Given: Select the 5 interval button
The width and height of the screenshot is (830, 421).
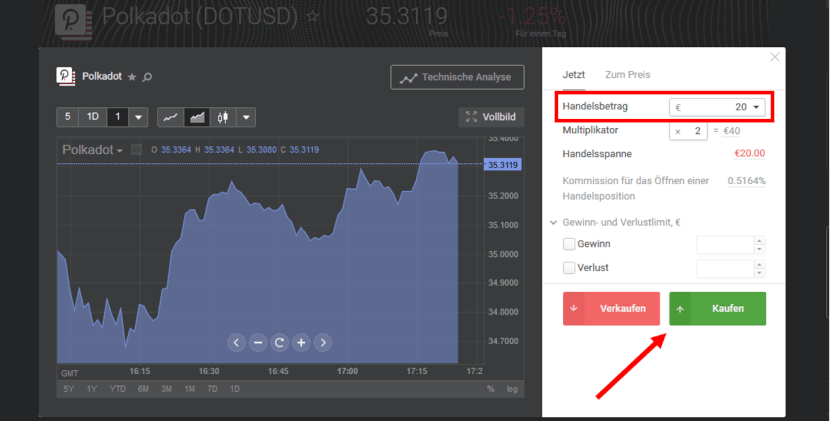Looking at the screenshot, I should (67, 117).
